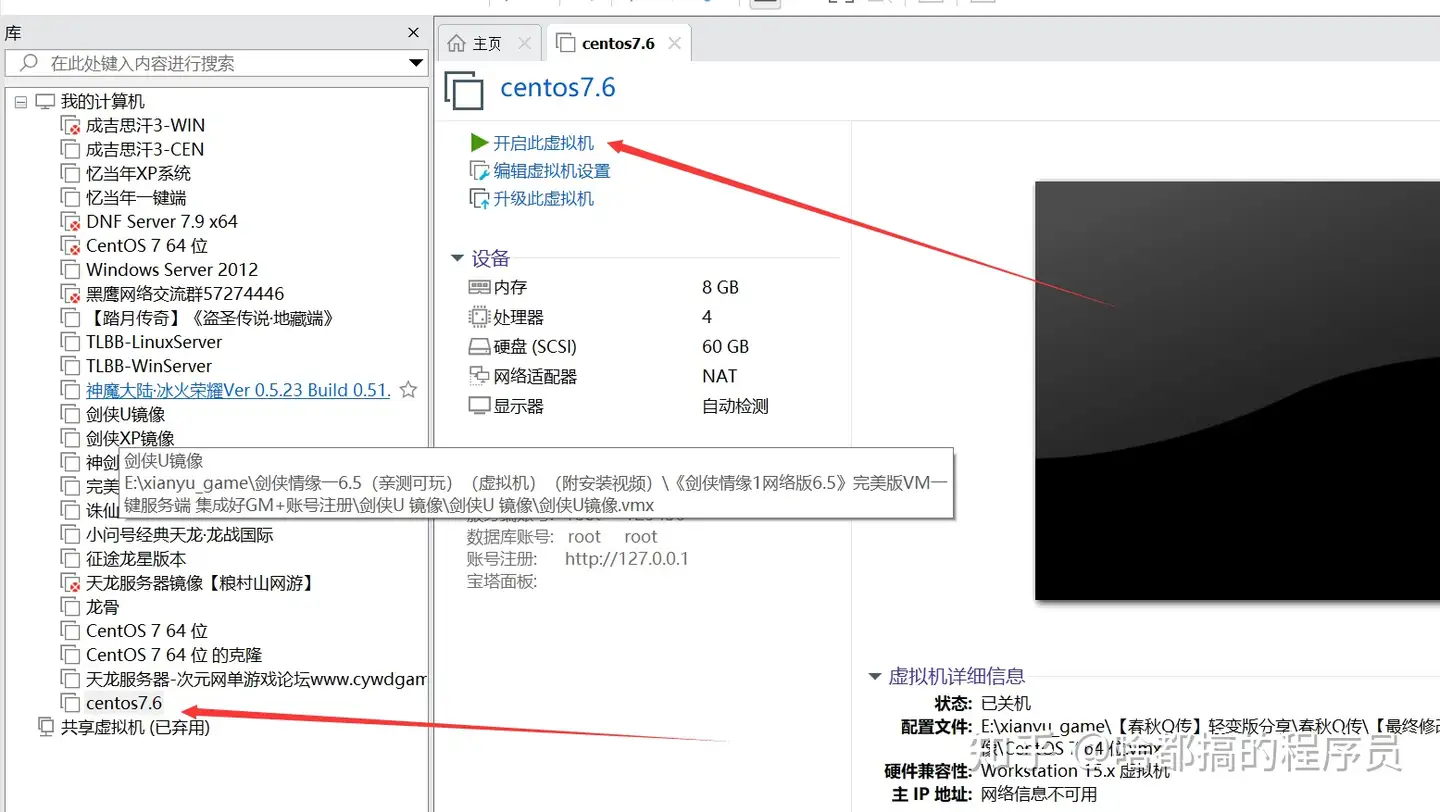The height and width of the screenshot is (812, 1440).
Task: Click the http://127.0.0.1 registration address
Action: (x=627, y=559)
